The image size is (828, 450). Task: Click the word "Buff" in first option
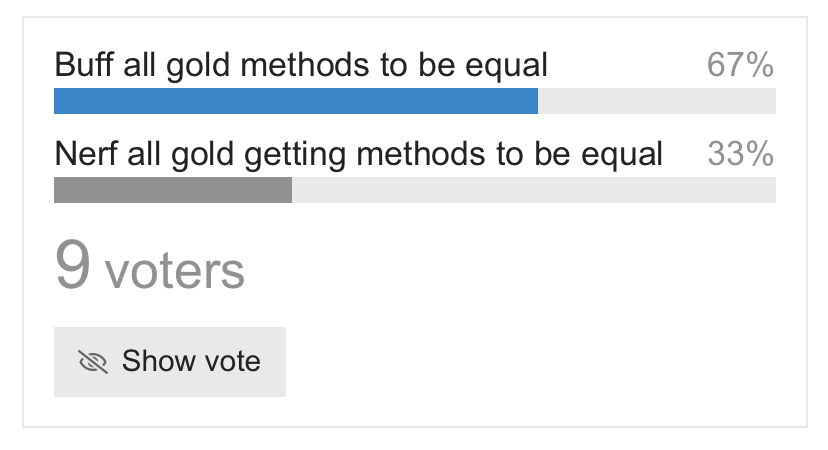pos(84,64)
